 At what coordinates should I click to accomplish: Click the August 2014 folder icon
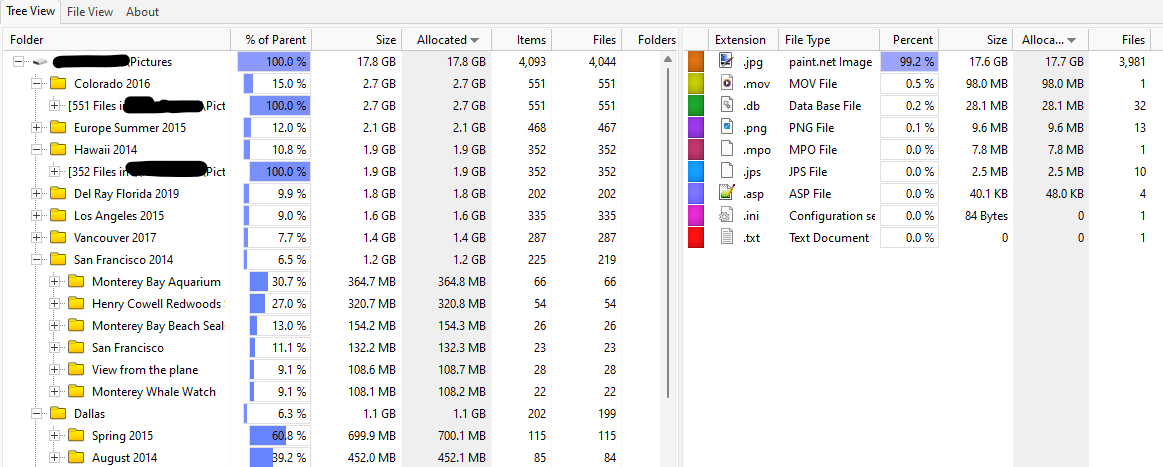coord(76,457)
